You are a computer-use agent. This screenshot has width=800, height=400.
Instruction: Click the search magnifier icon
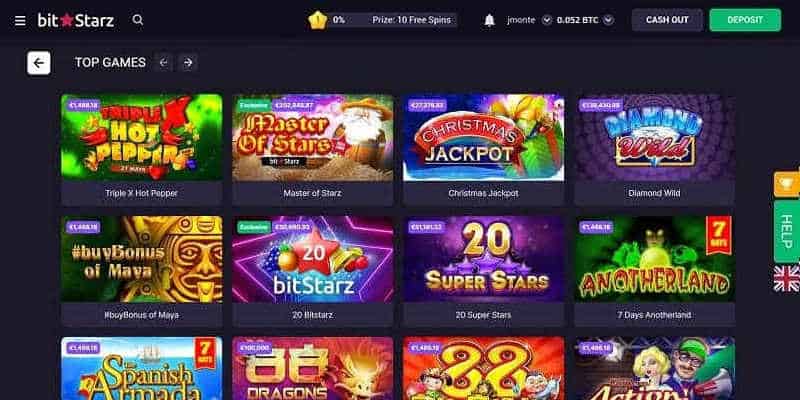pos(138,20)
